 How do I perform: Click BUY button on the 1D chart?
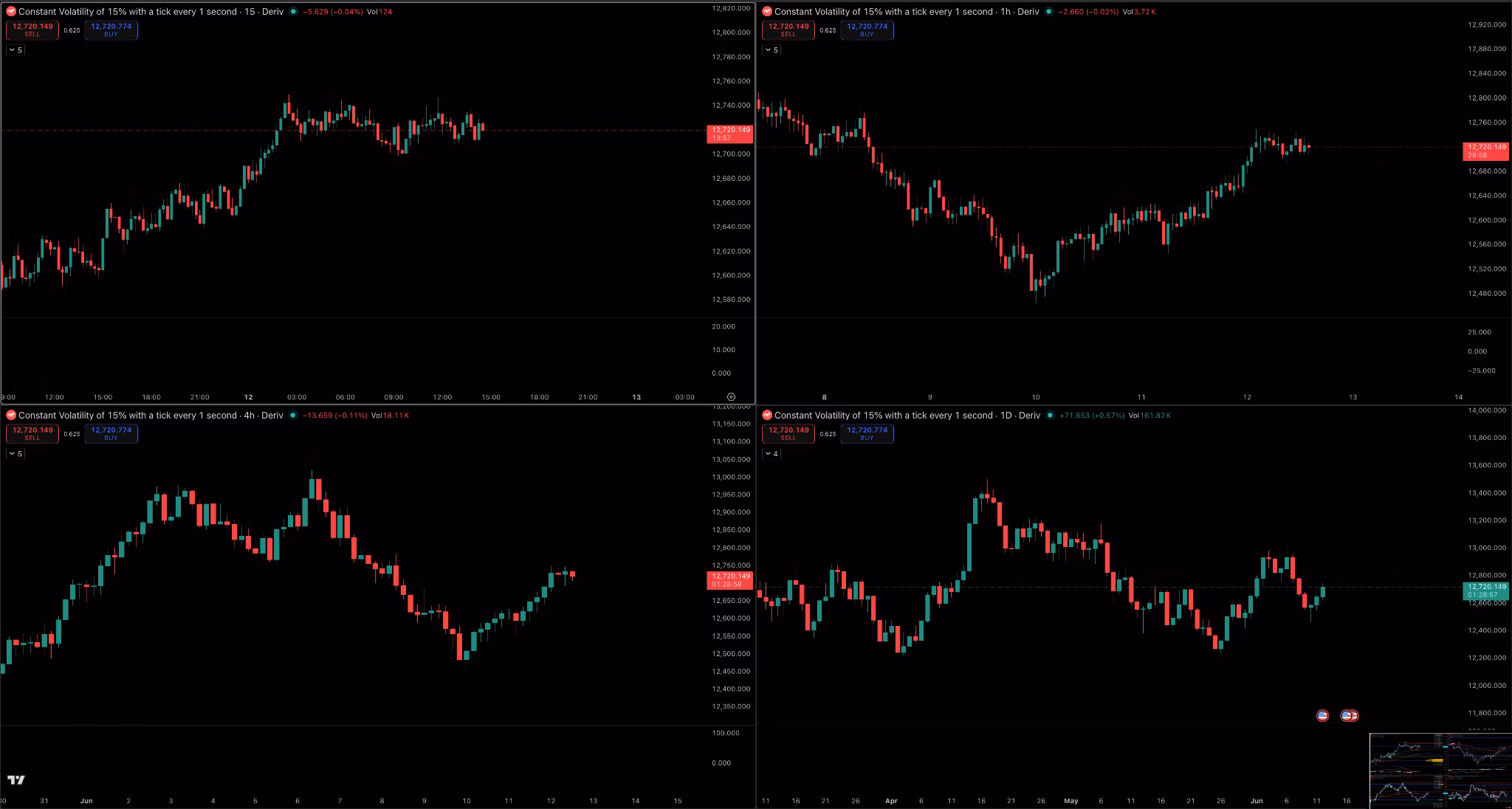point(867,433)
